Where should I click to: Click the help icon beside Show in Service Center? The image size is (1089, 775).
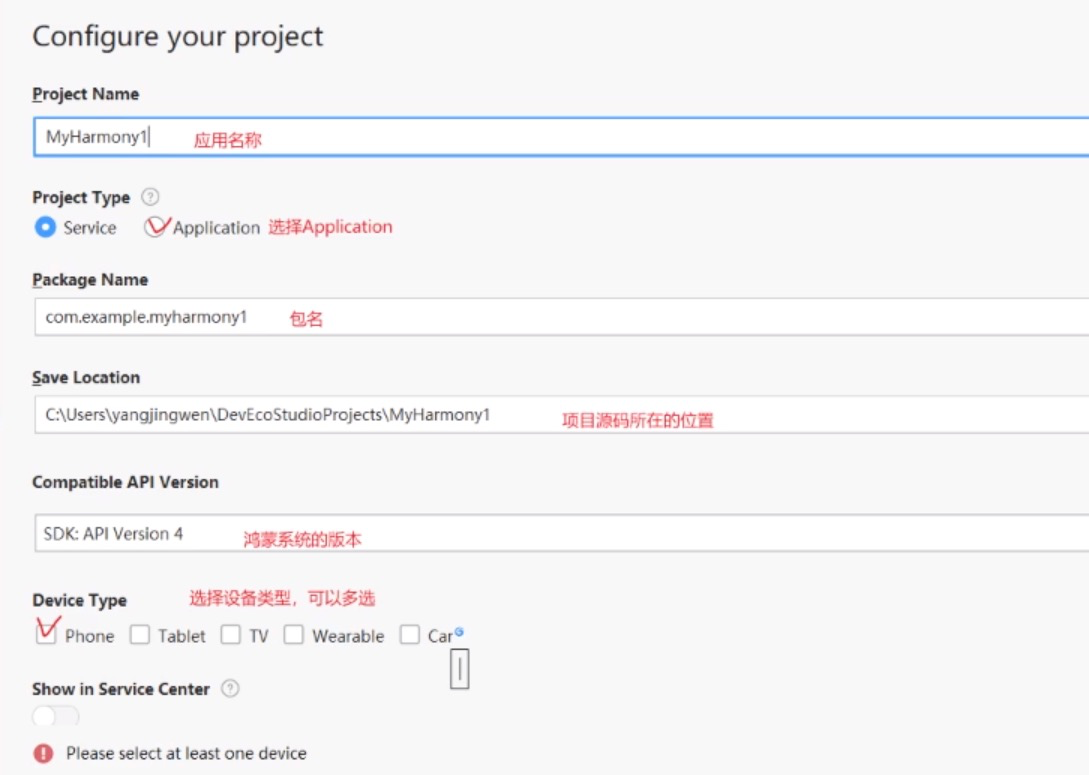[230, 688]
